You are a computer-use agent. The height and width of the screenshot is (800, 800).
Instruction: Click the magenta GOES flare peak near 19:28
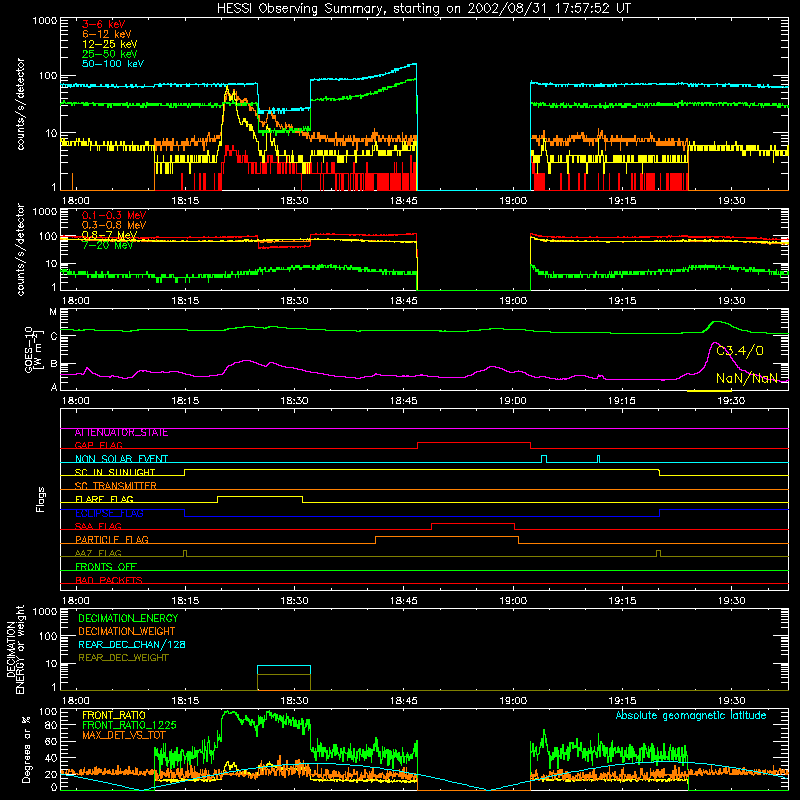click(714, 343)
